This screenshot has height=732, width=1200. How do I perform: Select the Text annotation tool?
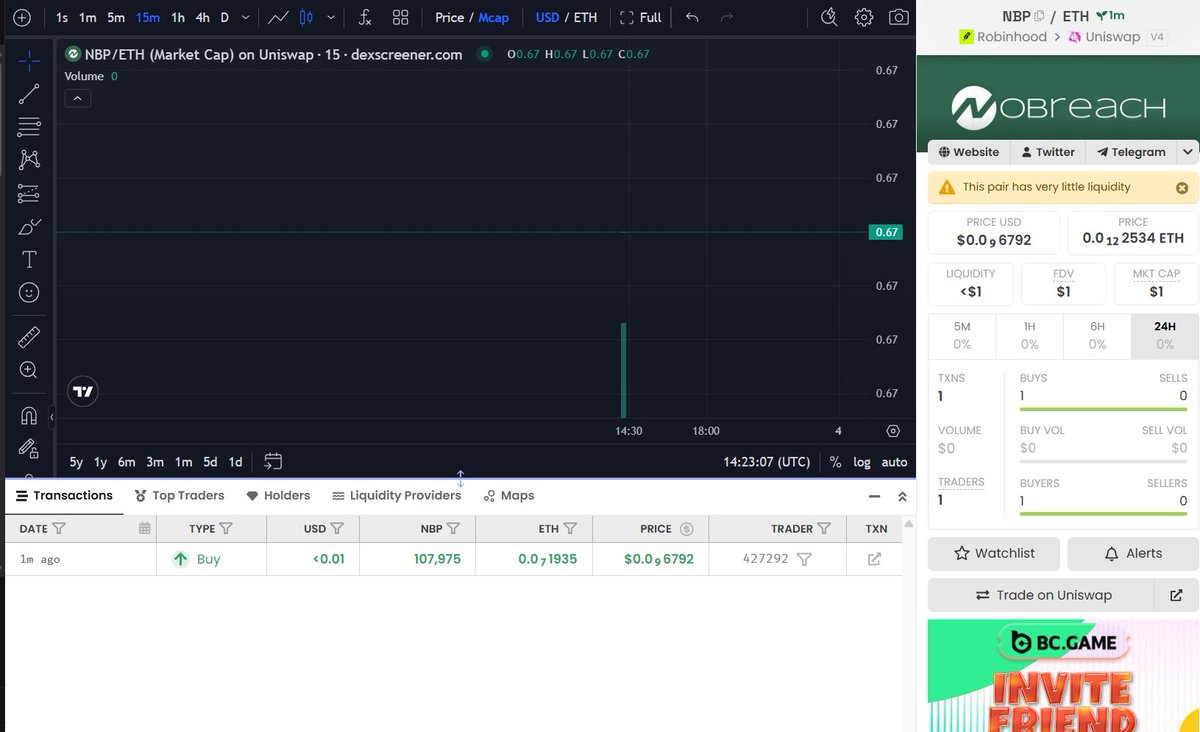tap(29, 259)
